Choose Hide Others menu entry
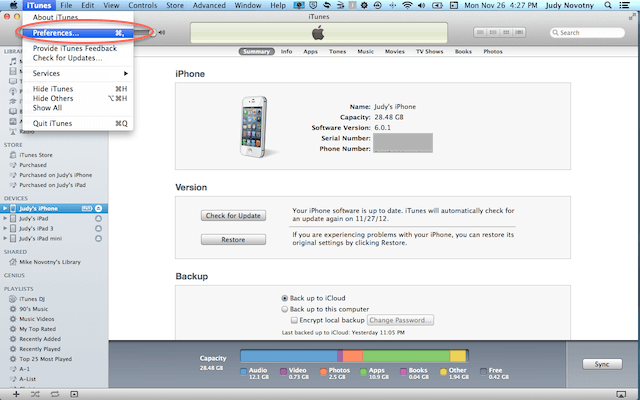This screenshot has height=400, width=640. pos(78,98)
